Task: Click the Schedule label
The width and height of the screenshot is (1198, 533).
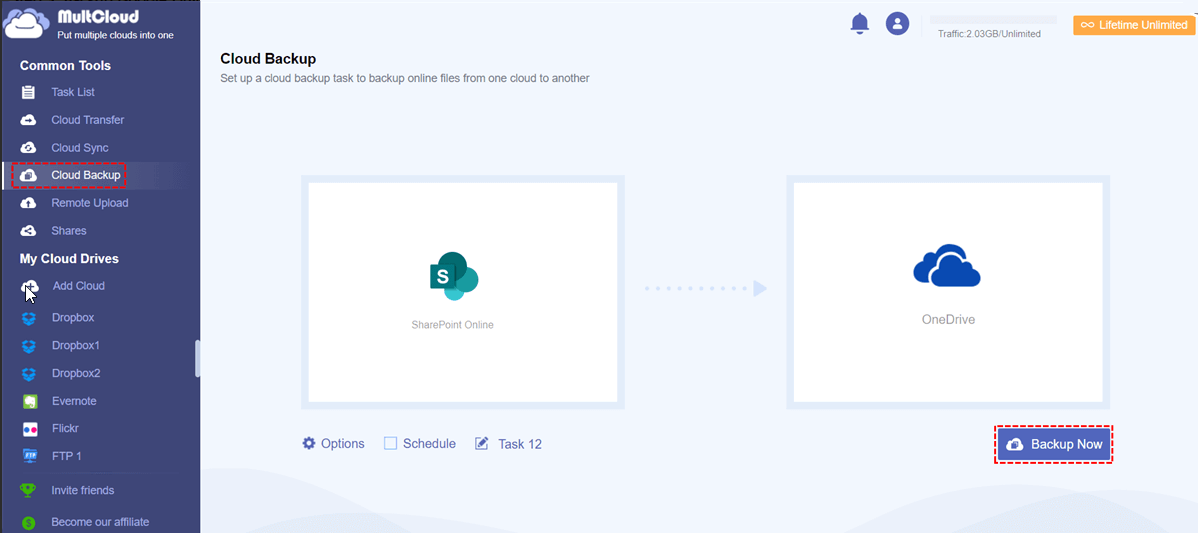Action: click(429, 444)
